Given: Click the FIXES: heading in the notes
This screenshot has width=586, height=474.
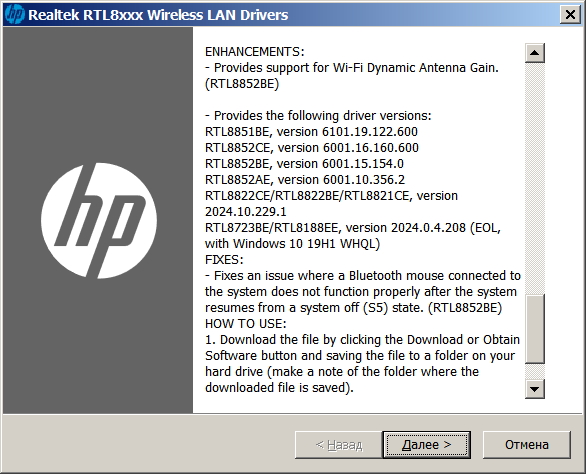Looking at the screenshot, I should click(x=224, y=259).
